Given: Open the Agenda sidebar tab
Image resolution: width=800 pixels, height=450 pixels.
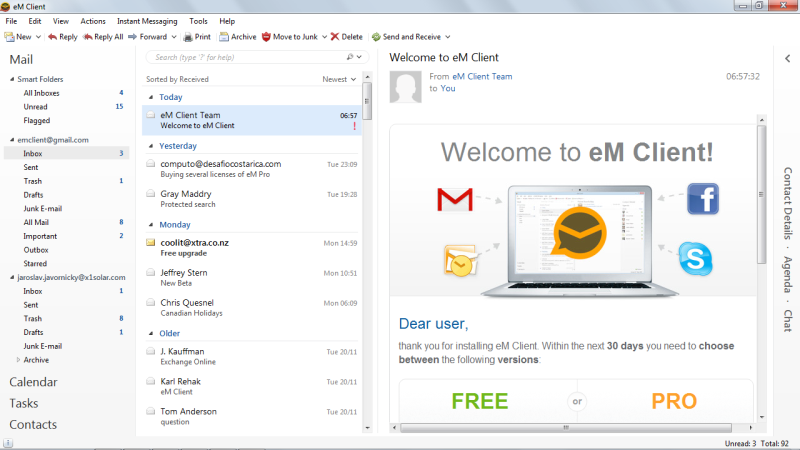Looking at the screenshot, I should point(788,274).
